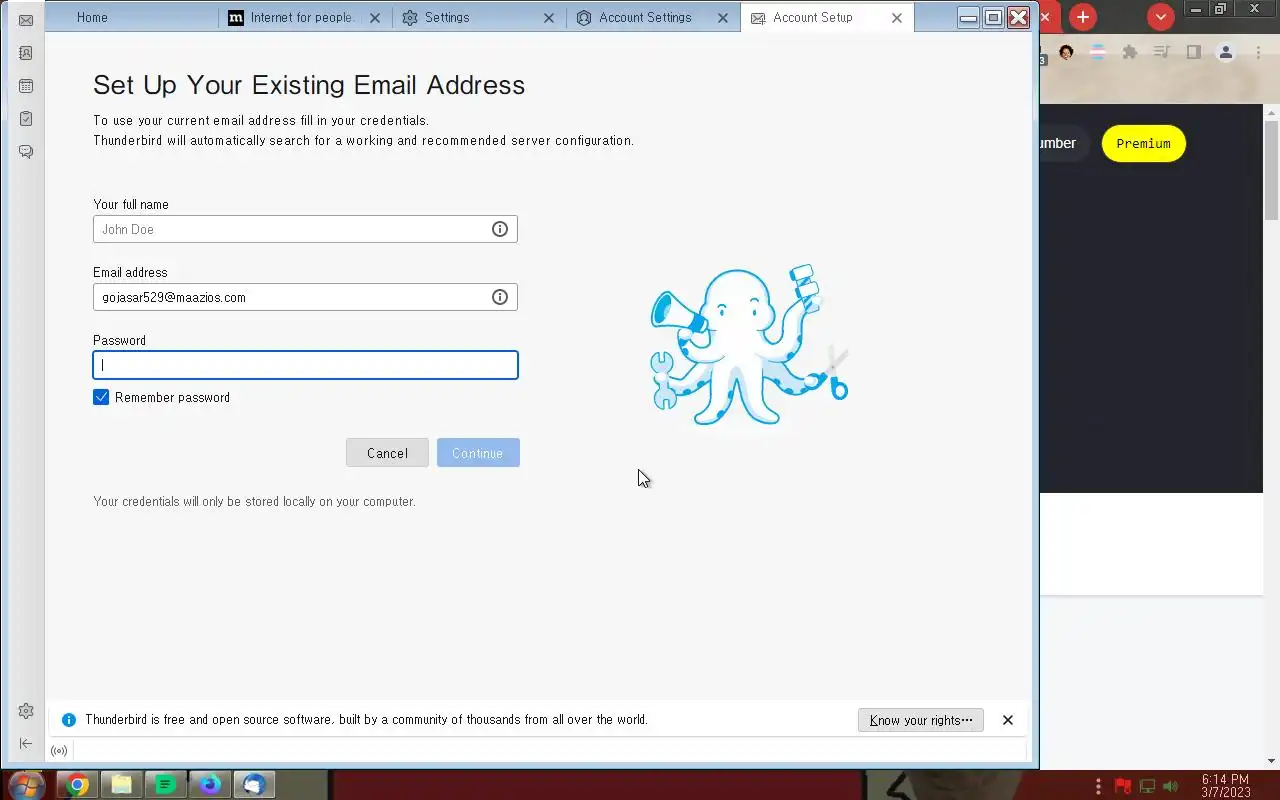Image resolution: width=1280 pixels, height=800 pixels.
Task: Open Thunderbird from the taskbar
Action: [x=254, y=785]
